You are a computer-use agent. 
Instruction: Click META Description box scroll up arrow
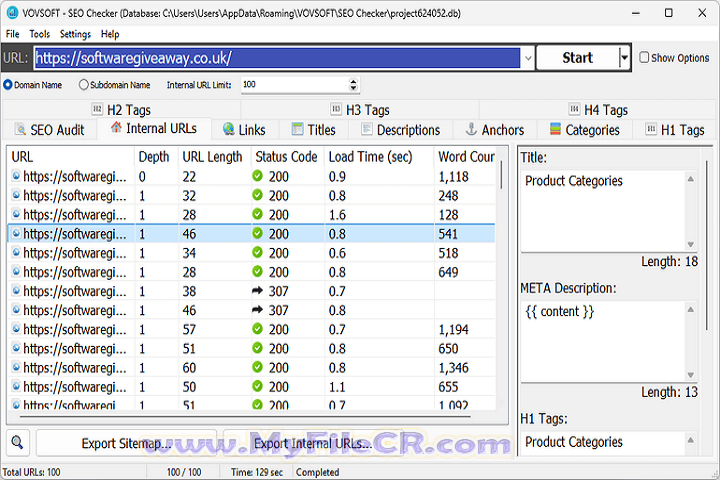click(690, 309)
